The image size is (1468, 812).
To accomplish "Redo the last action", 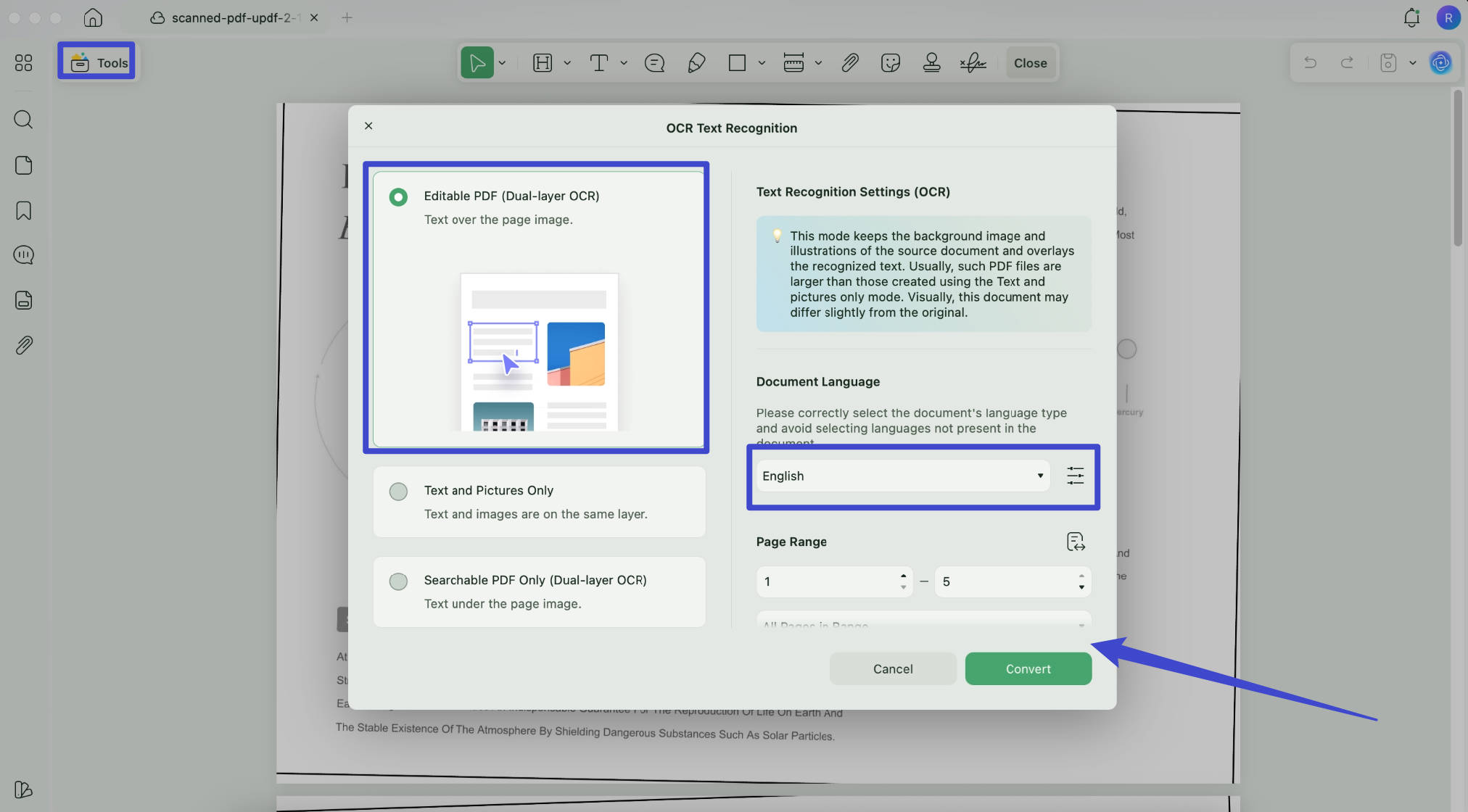I will tap(1347, 62).
